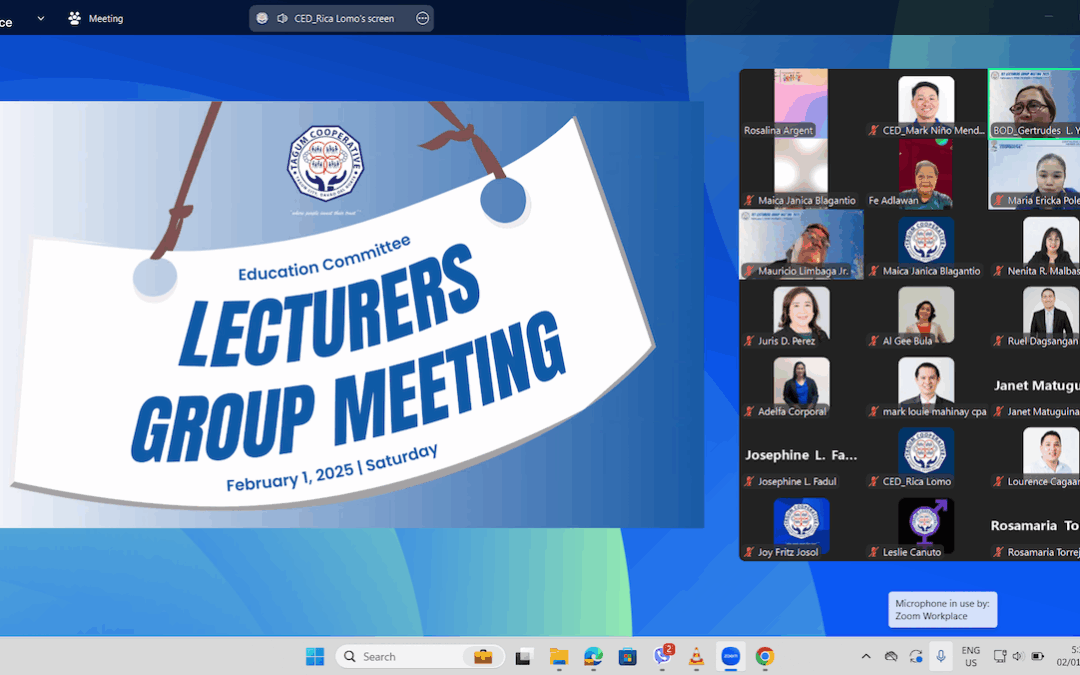Select the Adelfa Corporal participant tile
The image size is (1080, 675).
click(801, 386)
